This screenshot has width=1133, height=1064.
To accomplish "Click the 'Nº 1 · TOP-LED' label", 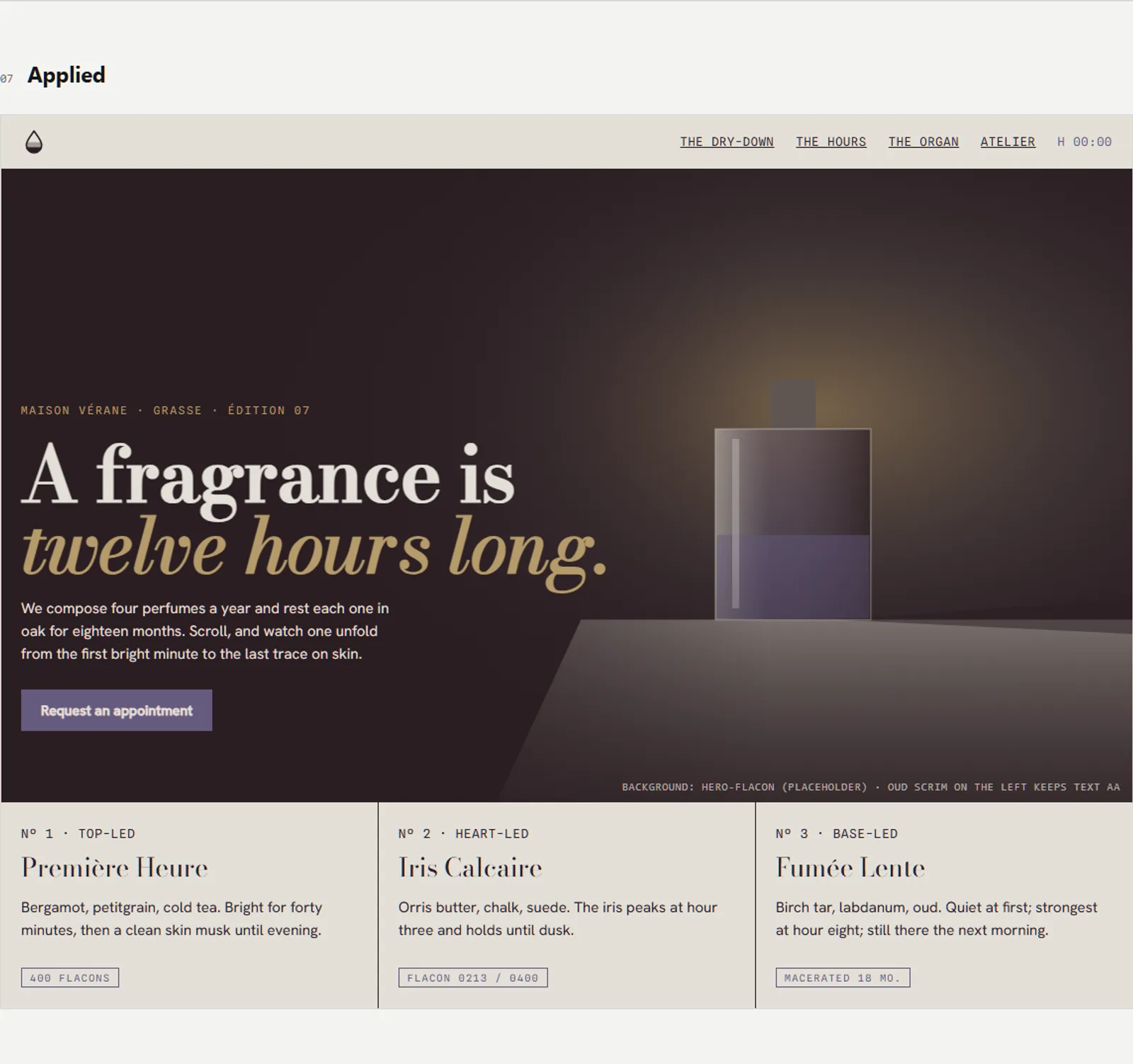I will (78, 833).
